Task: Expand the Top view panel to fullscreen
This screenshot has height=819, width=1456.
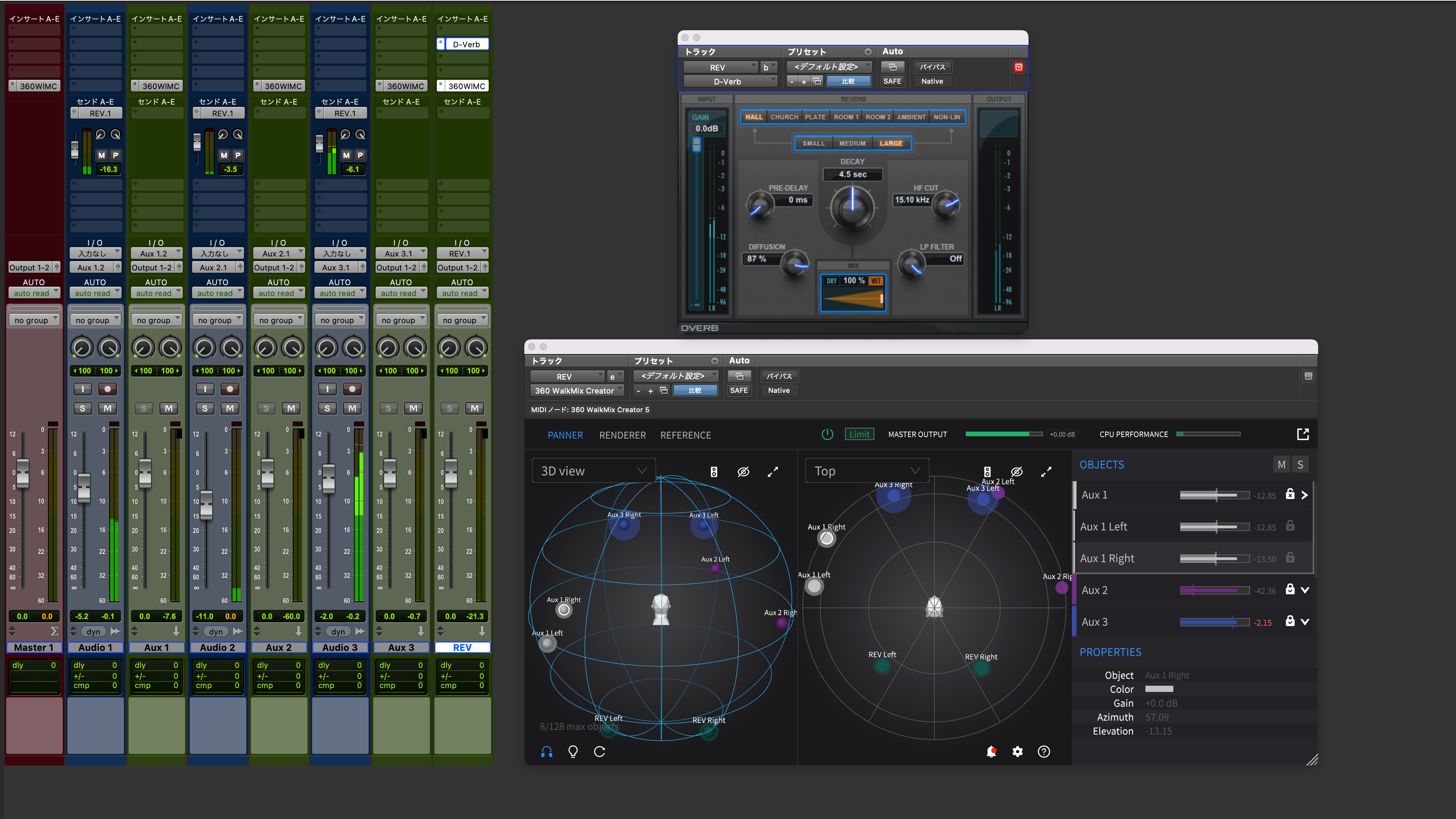Action: click(x=1046, y=472)
